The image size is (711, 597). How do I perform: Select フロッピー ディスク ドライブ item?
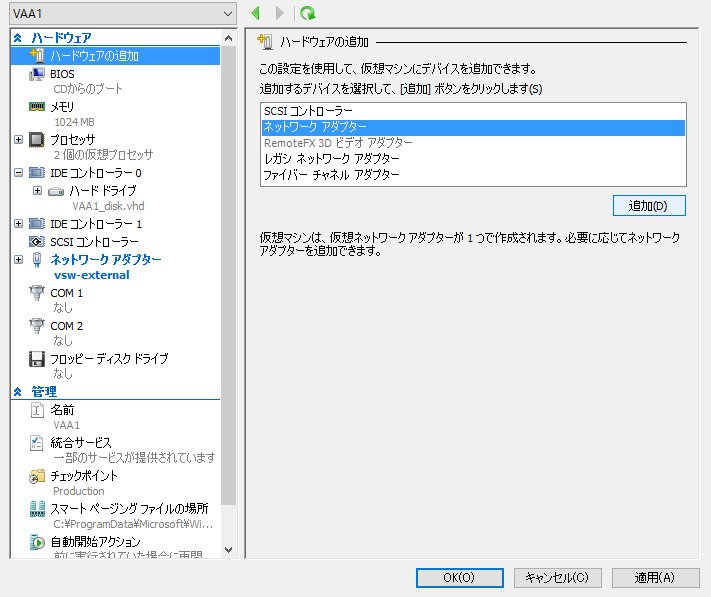109,359
